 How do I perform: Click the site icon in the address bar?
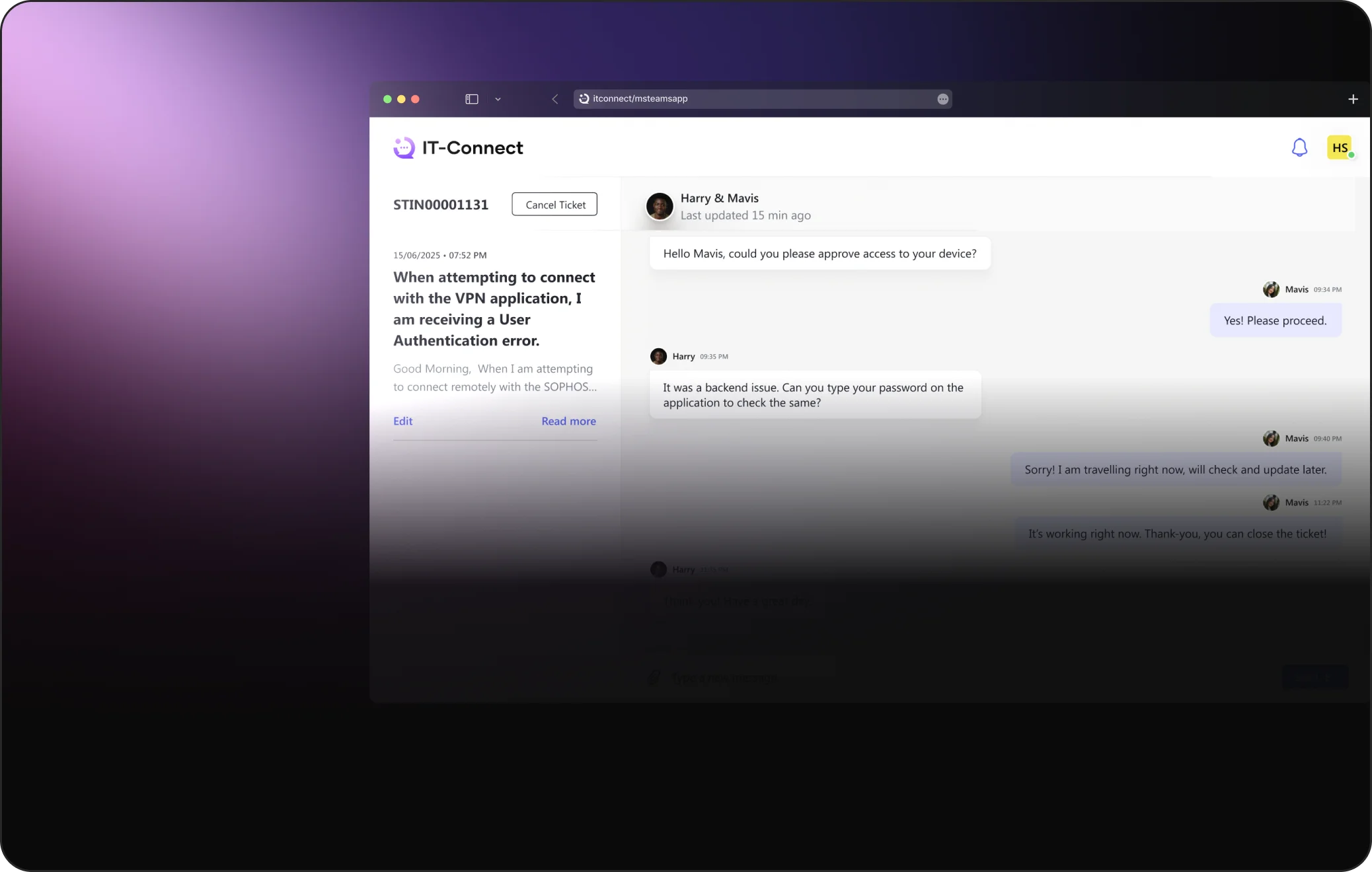(584, 98)
